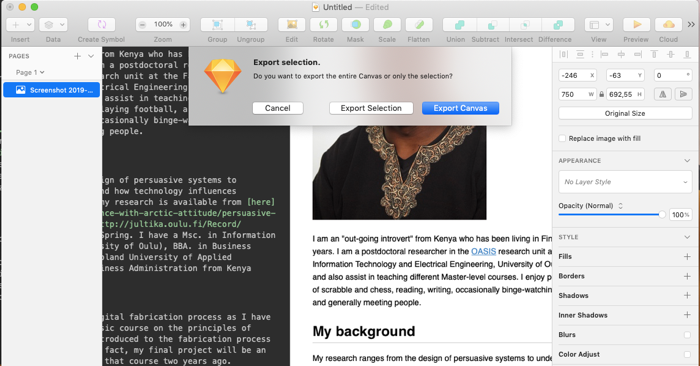
Task: Apply the Mask tool
Action: coord(355,25)
